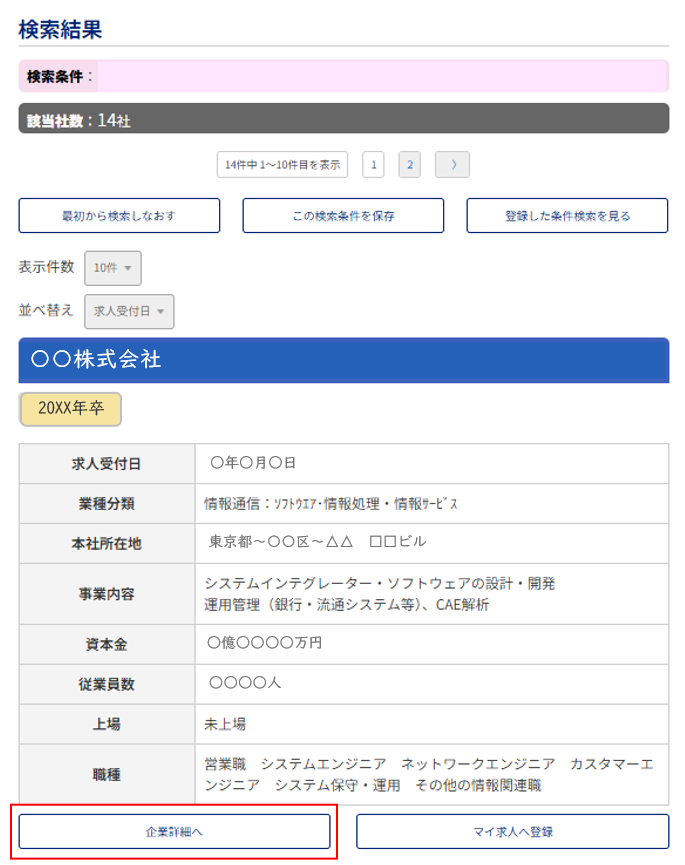This screenshot has width=685, height=865.
Task: Open company details via 企業詳細へ
Action: 175,831
